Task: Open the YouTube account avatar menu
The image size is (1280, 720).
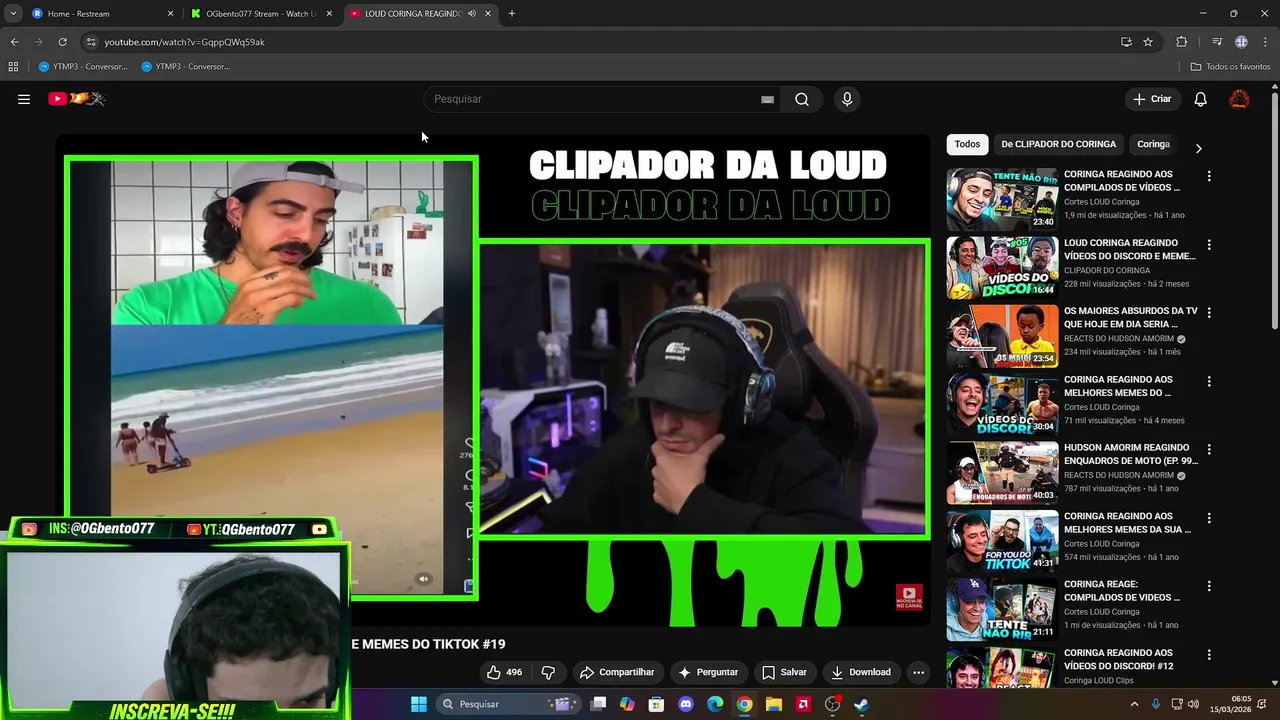Action: coord(1239,99)
